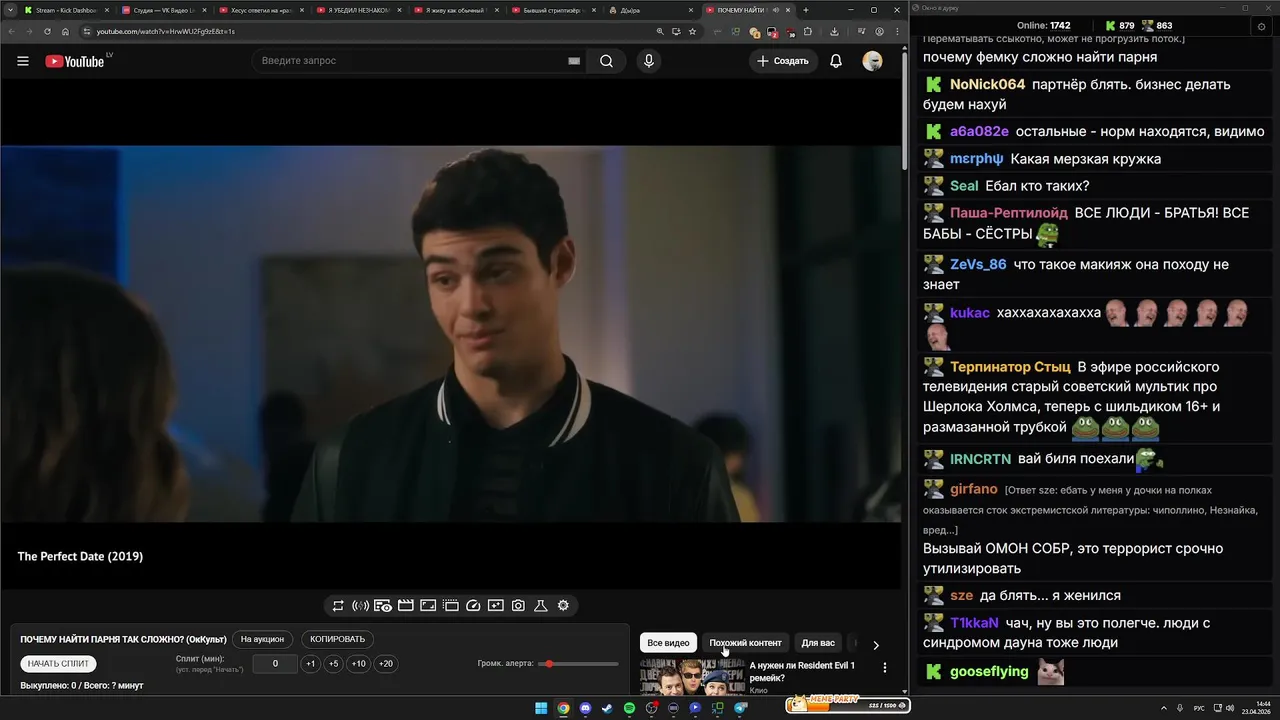Add ten minutes with +10 button
1280x720 pixels.
(x=359, y=664)
